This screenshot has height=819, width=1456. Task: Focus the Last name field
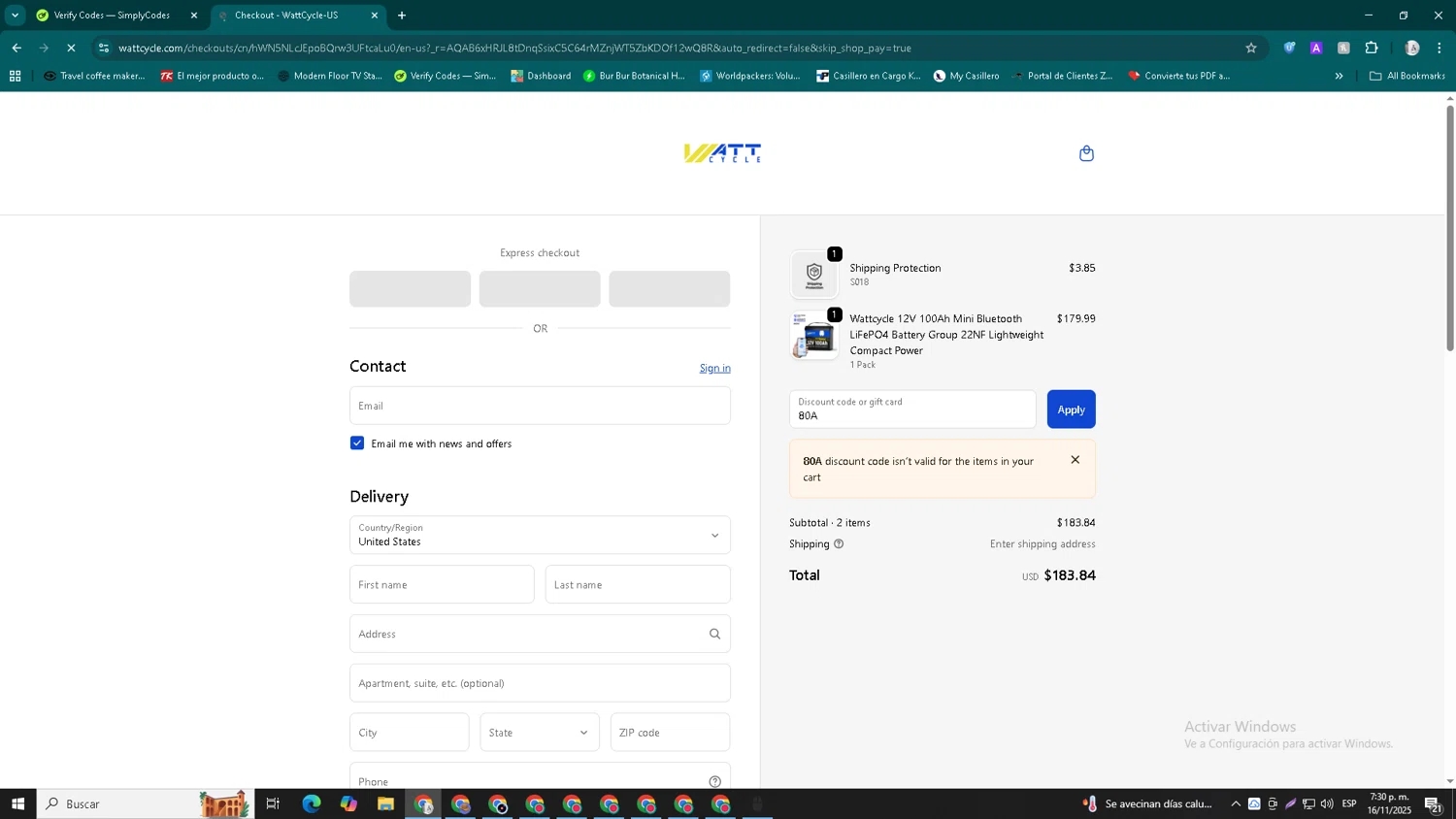(638, 585)
